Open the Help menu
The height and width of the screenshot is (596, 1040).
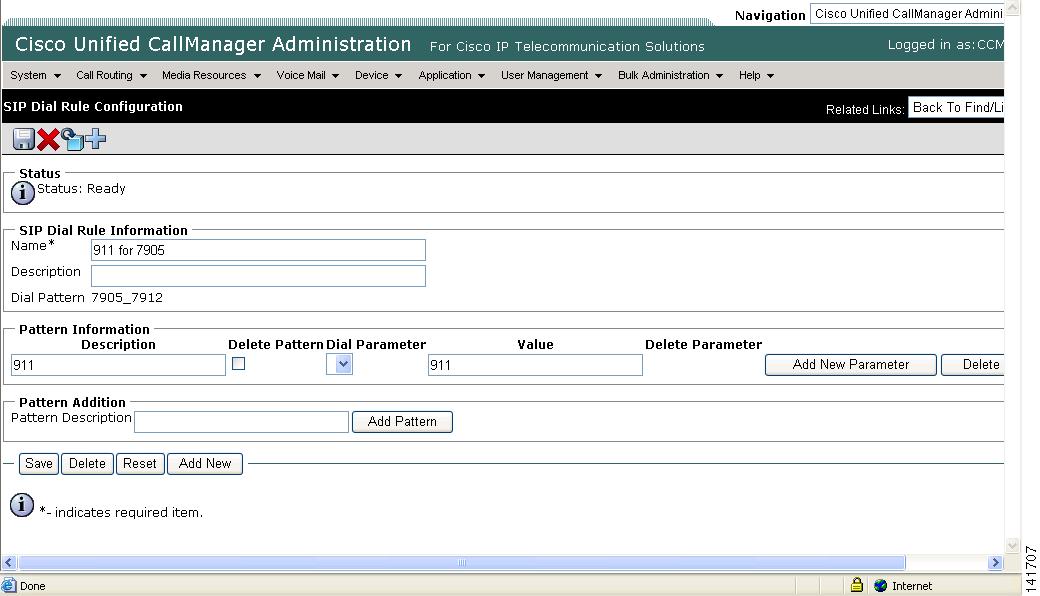pos(756,76)
